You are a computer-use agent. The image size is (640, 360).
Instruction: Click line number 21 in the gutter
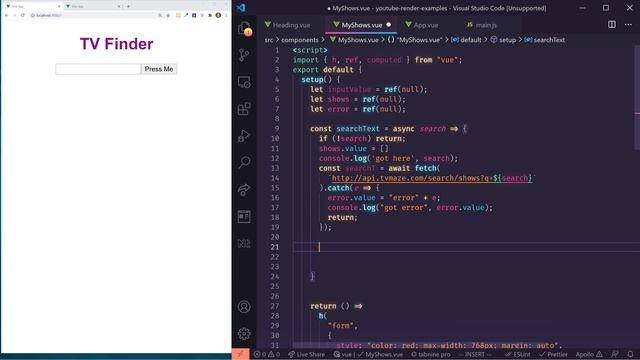(275, 247)
